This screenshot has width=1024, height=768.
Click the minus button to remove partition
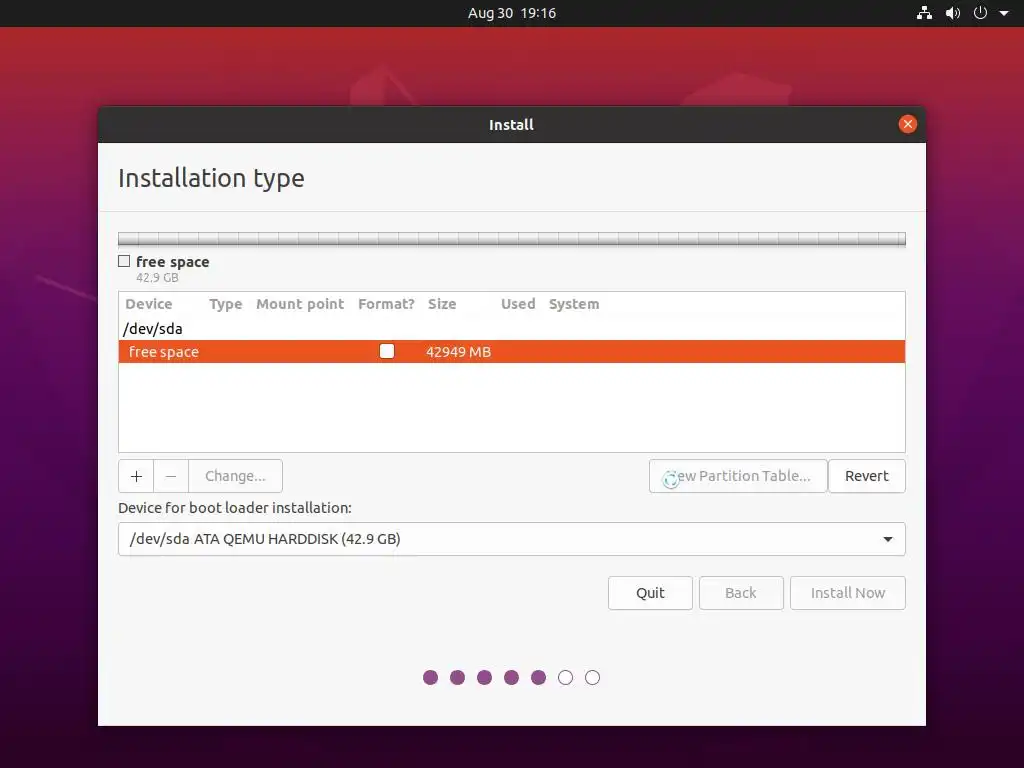[x=171, y=476]
